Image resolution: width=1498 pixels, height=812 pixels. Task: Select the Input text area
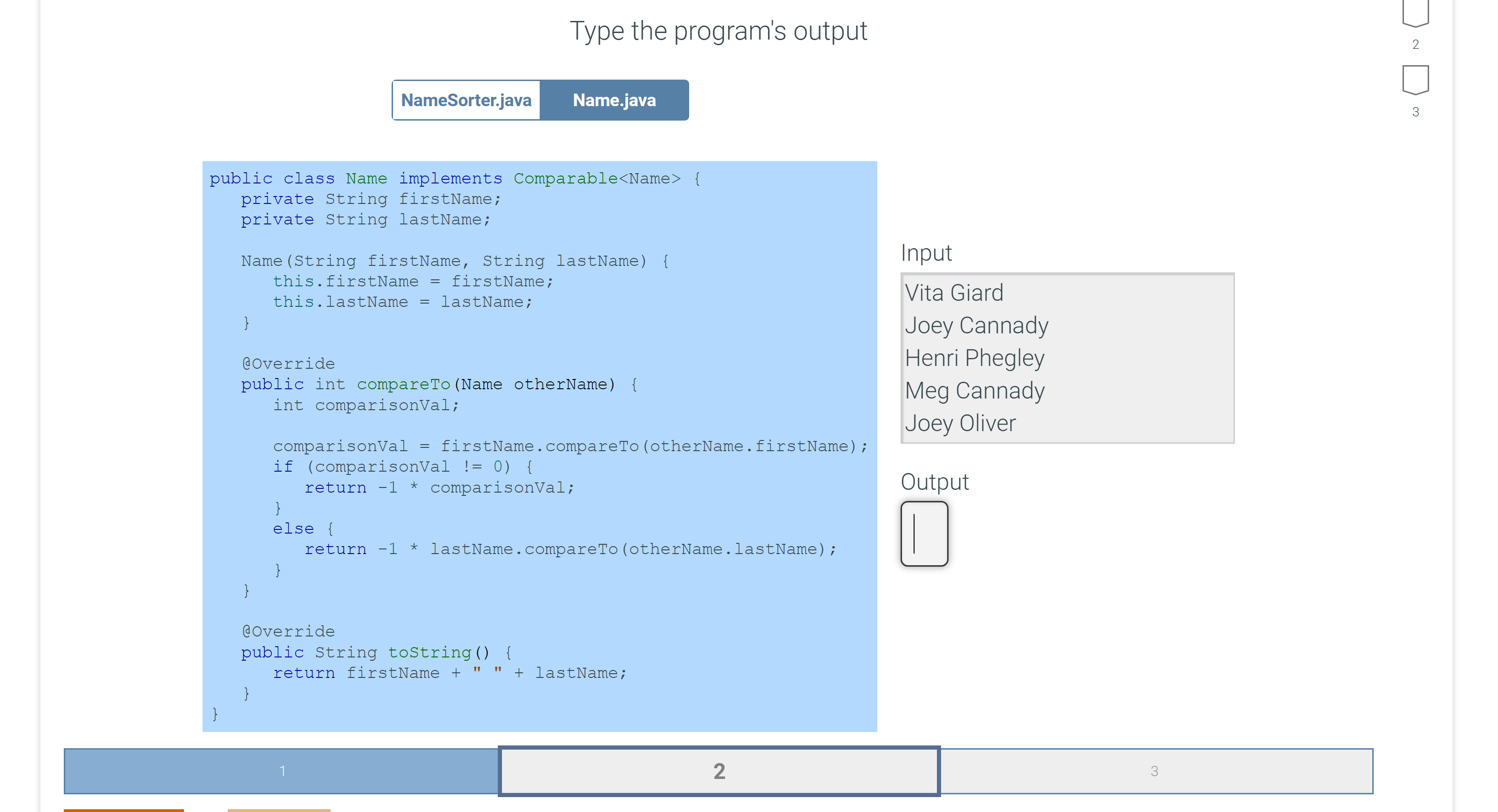coord(1067,358)
